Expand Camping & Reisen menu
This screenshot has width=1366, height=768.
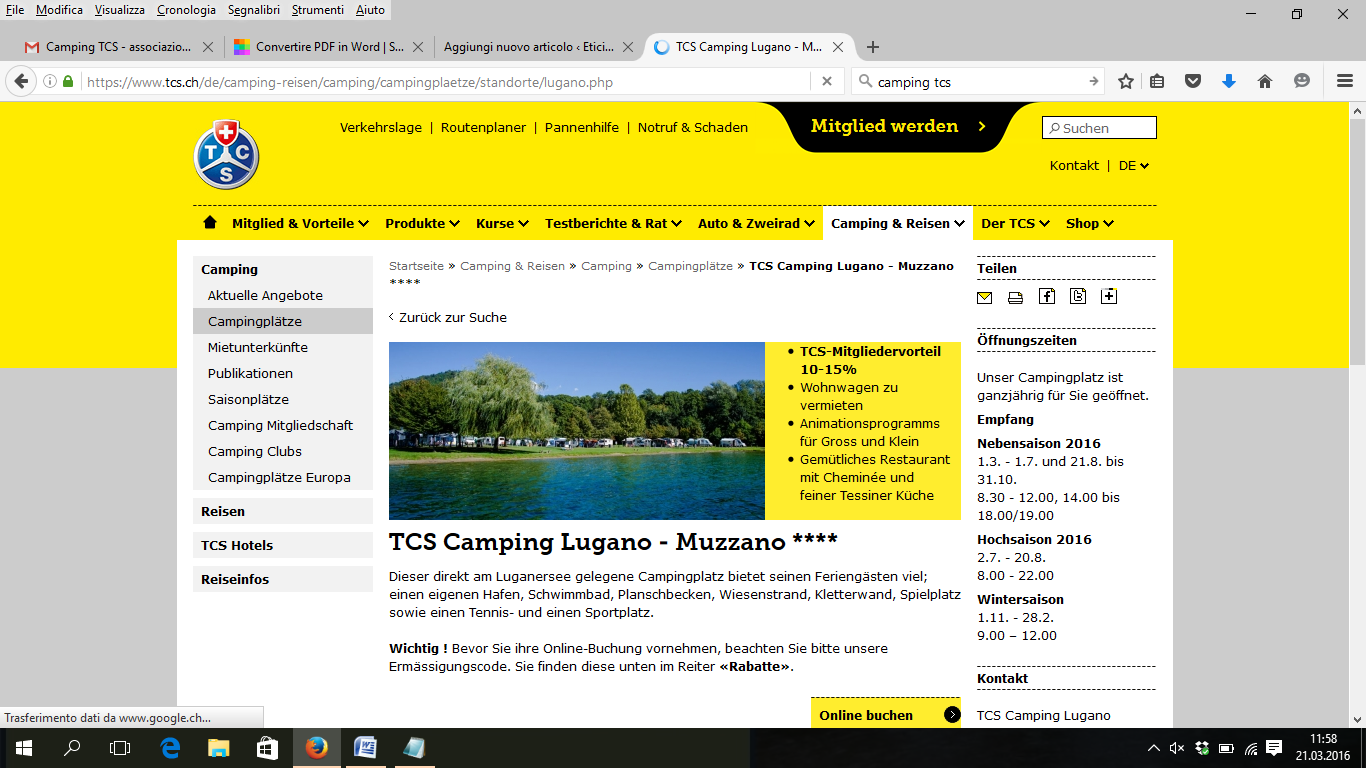[x=898, y=223]
